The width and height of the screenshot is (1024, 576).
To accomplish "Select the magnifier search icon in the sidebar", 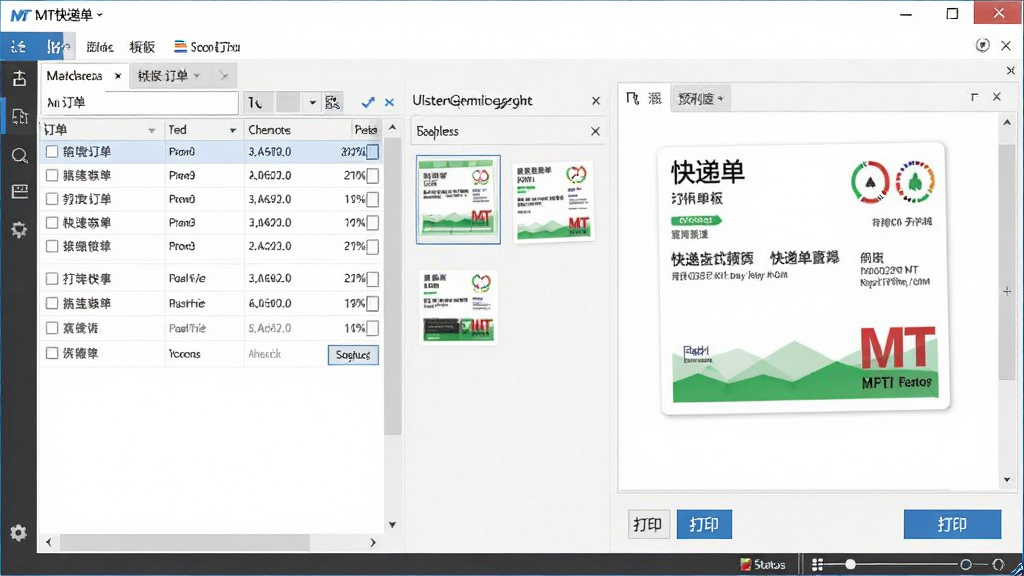I will (20, 155).
